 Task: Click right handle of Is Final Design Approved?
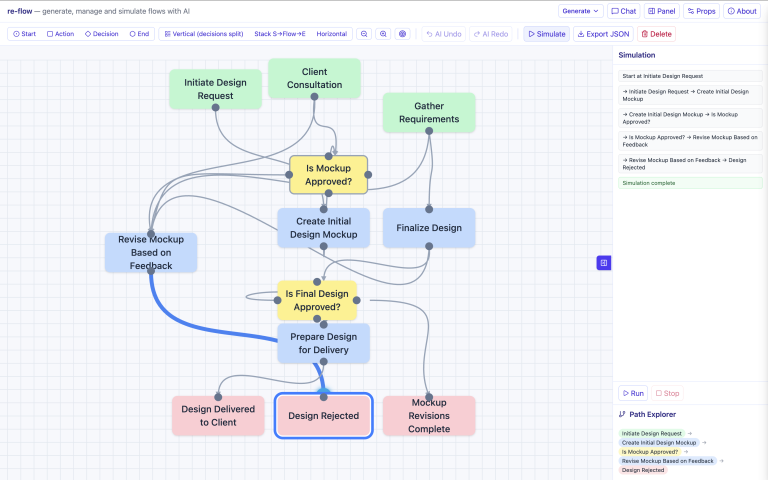tap(357, 300)
